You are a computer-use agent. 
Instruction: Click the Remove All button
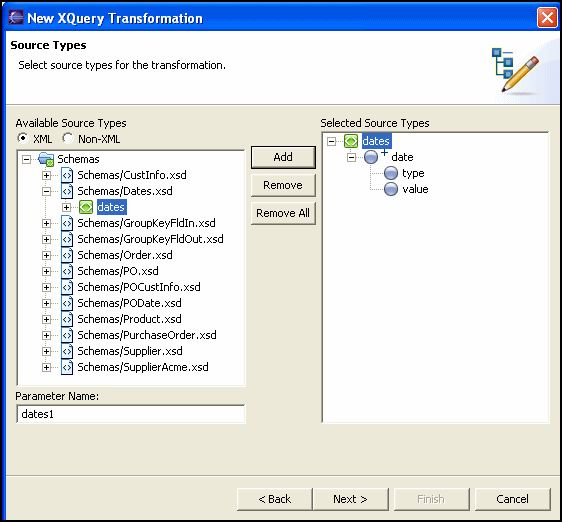(283, 213)
